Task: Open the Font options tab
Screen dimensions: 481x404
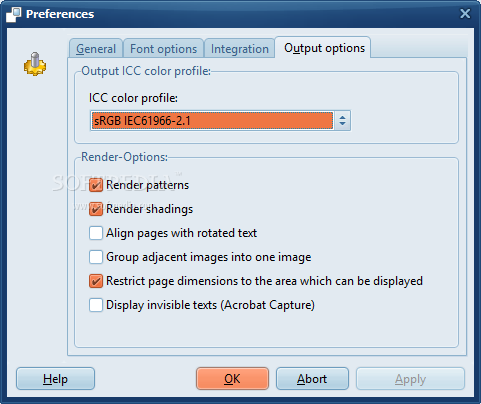Action: click(x=163, y=49)
